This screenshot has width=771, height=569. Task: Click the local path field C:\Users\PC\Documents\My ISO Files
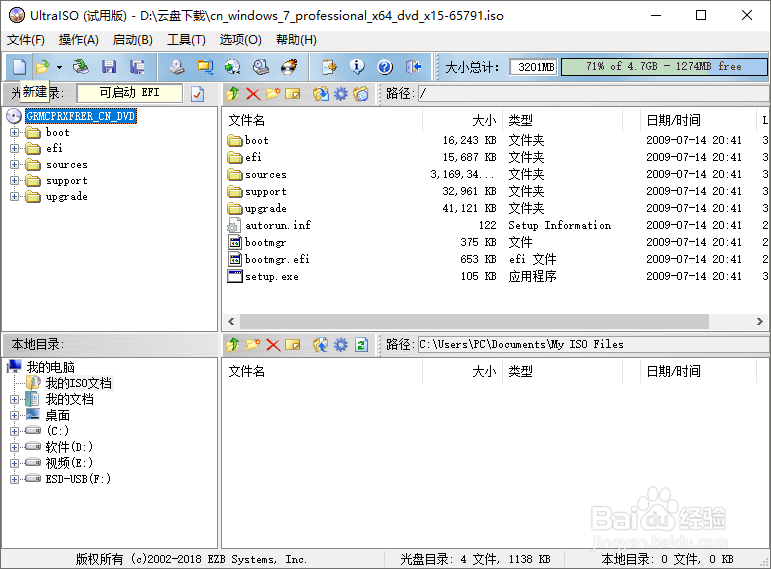coord(593,344)
